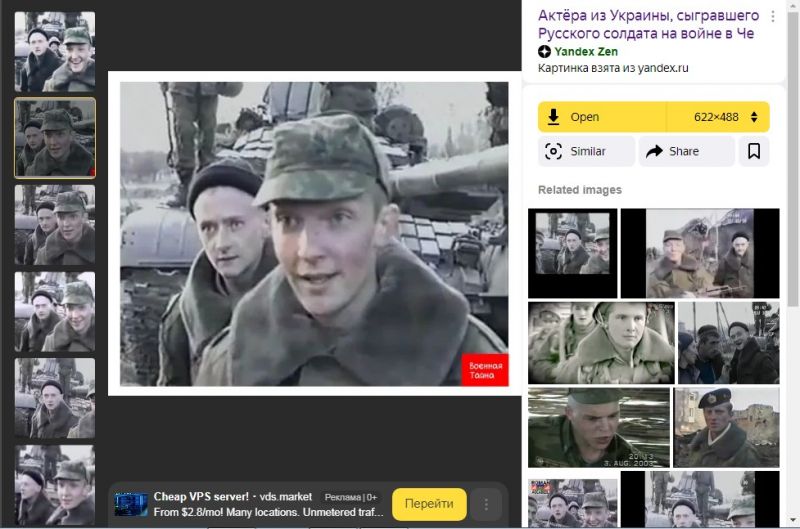Open related black-and-white soldier close-up image
Image resolution: width=800 pixels, height=529 pixels.
(x=601, y=343)
